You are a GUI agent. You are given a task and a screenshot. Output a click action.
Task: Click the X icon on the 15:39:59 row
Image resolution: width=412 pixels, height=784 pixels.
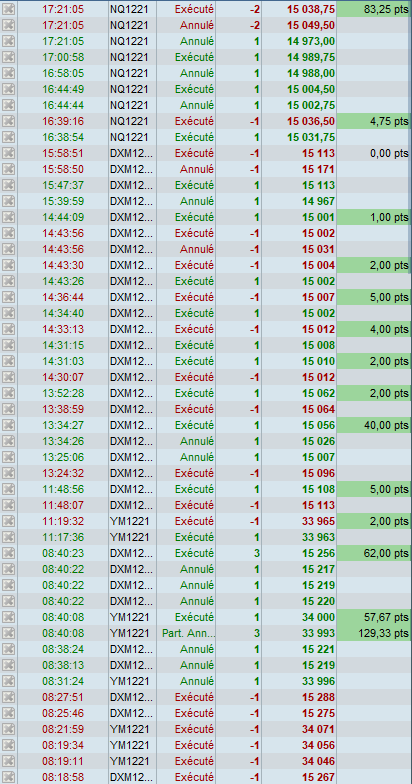[x=8, y=201]
